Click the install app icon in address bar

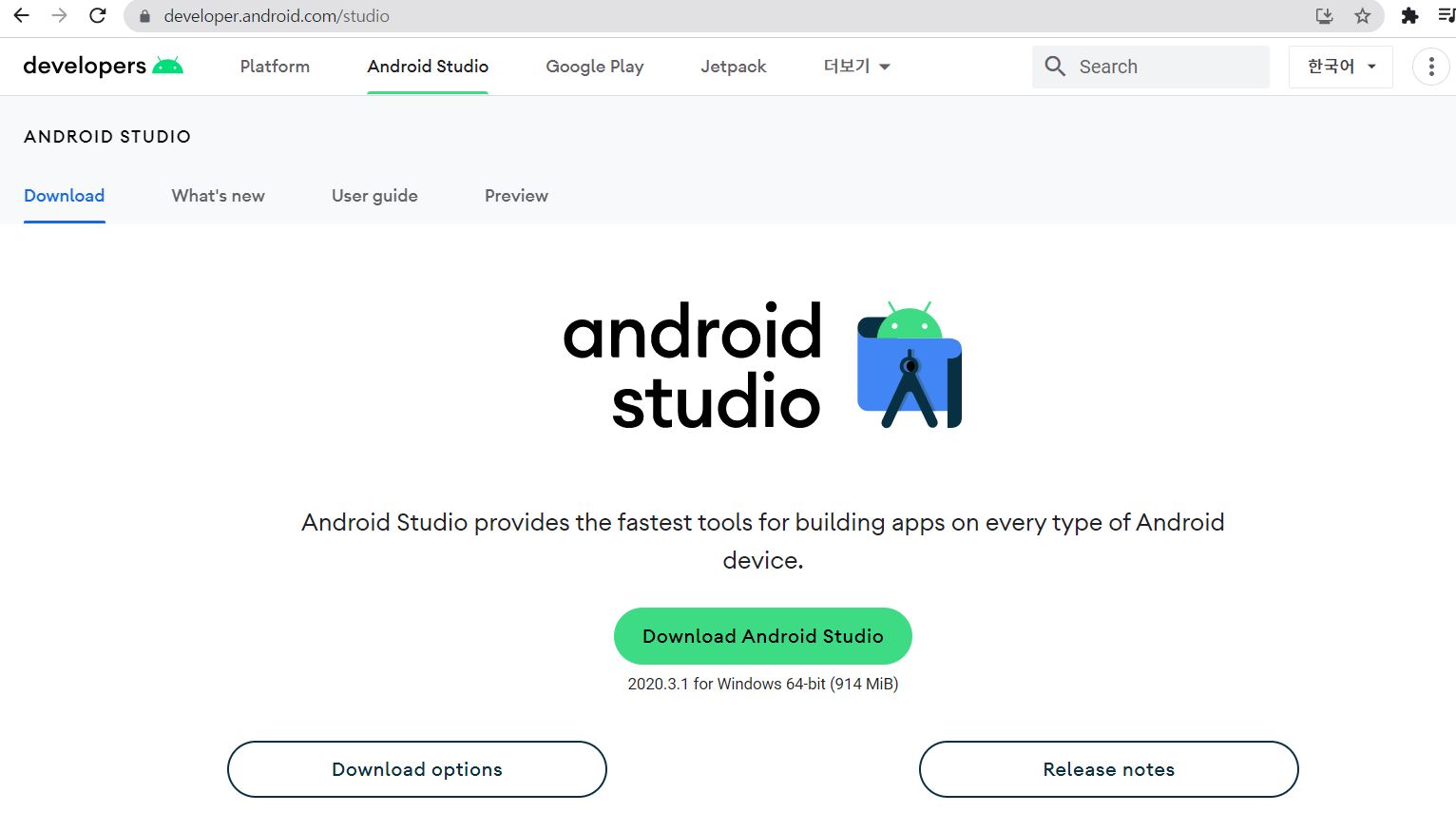pos(1324,15)
